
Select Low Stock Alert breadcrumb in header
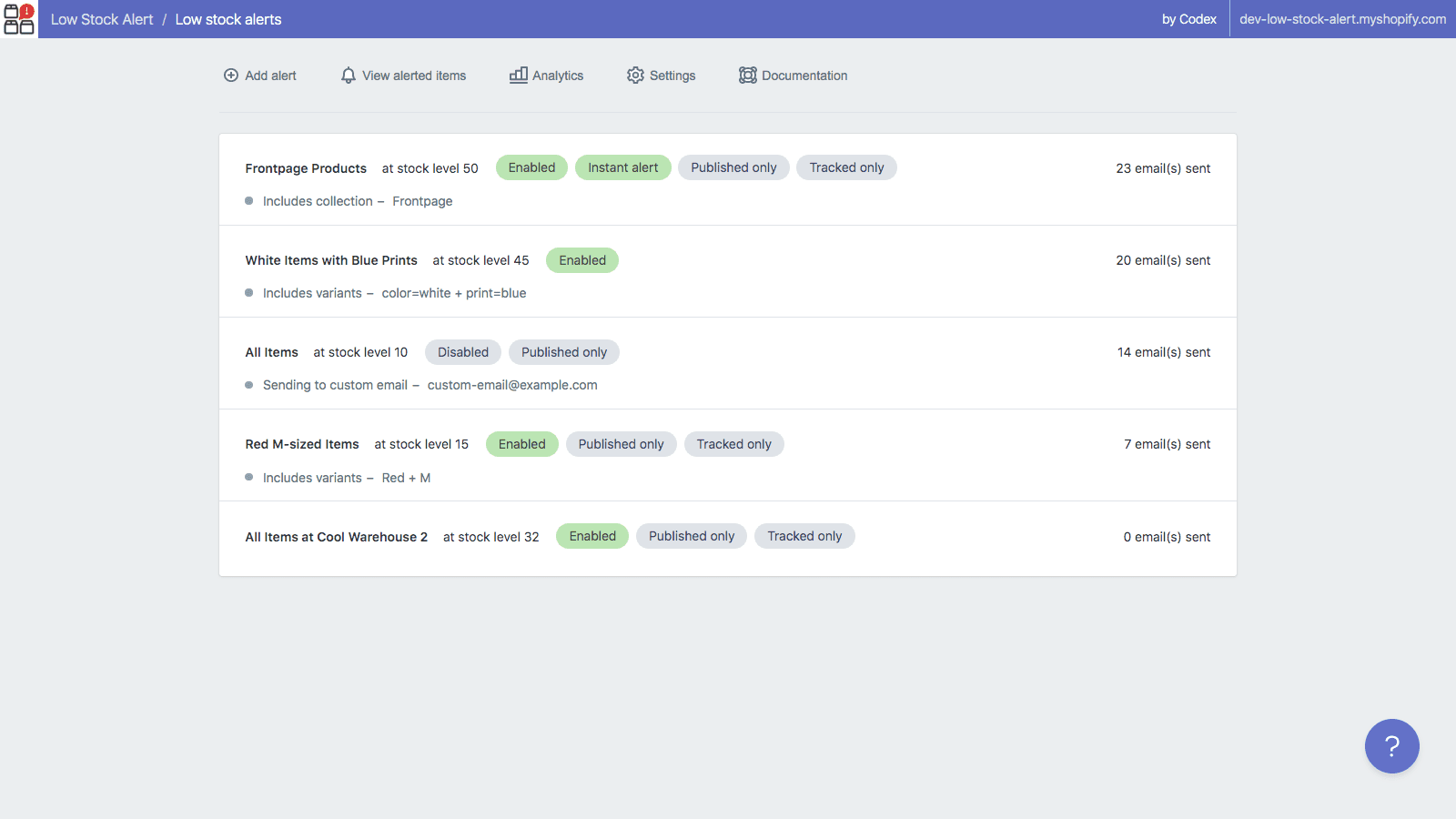click(x=102, y=18)
